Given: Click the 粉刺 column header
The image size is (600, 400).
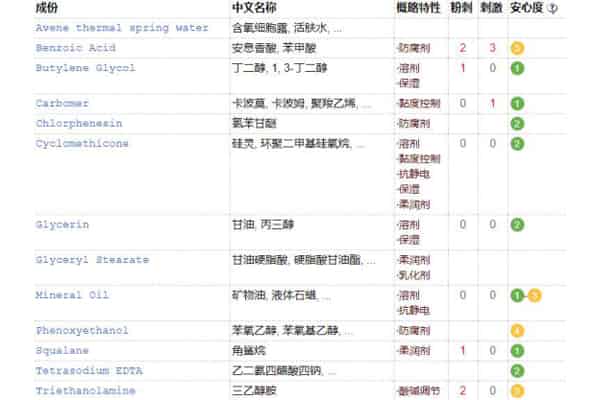Looking at the screenshot, I should [x=461, y=8].
